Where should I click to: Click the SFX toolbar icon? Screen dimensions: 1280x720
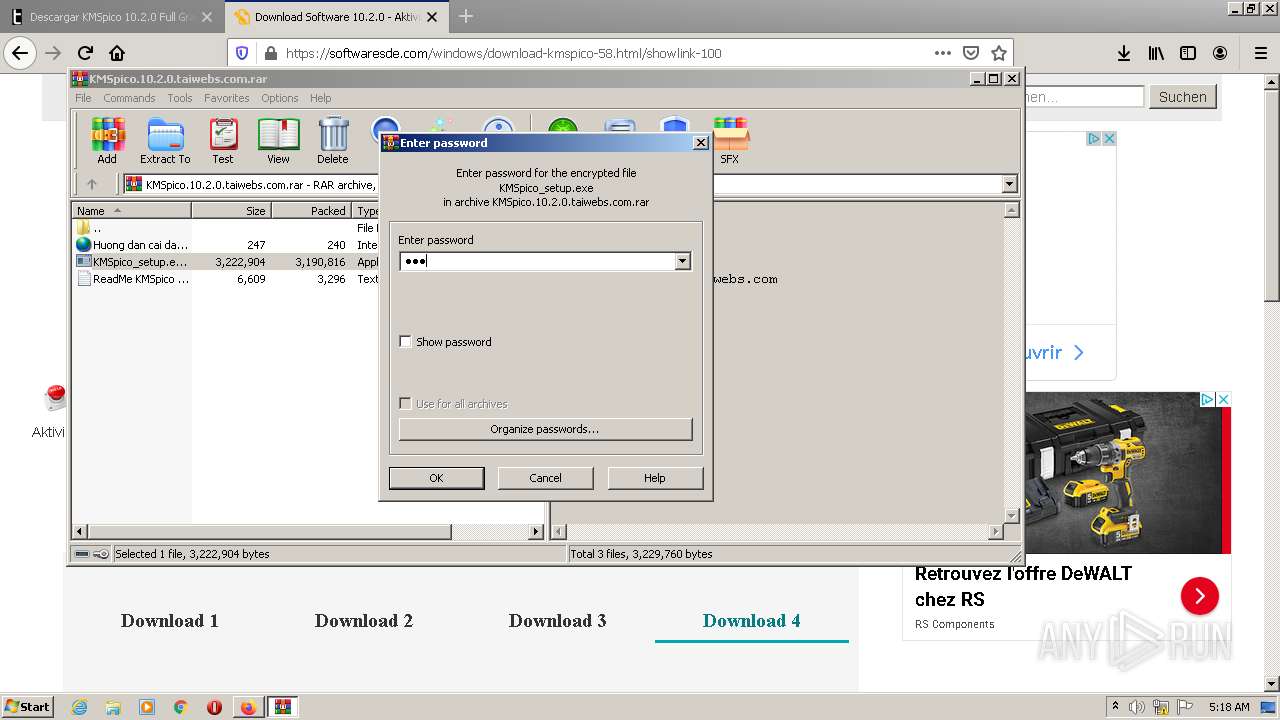click(730, 140)
